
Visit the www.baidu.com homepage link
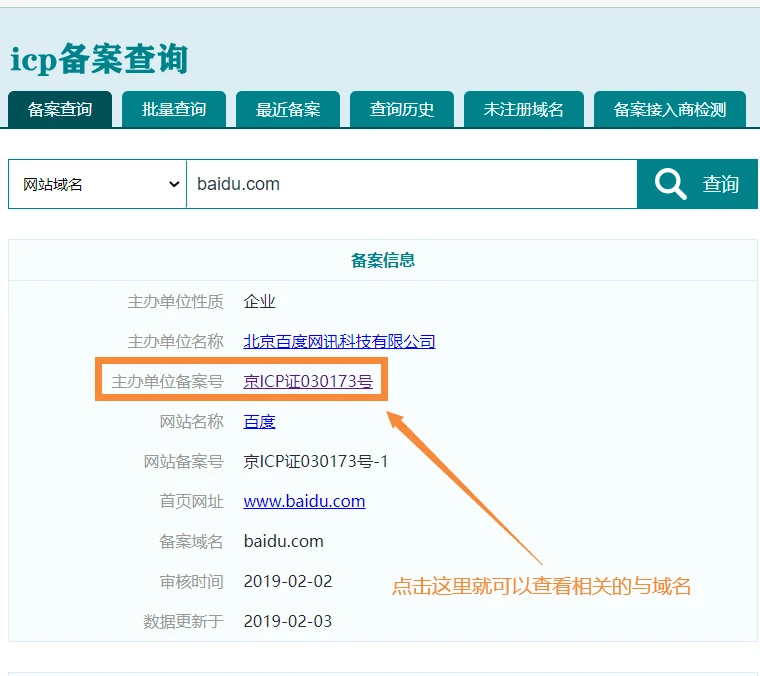[x=304, y=501]
